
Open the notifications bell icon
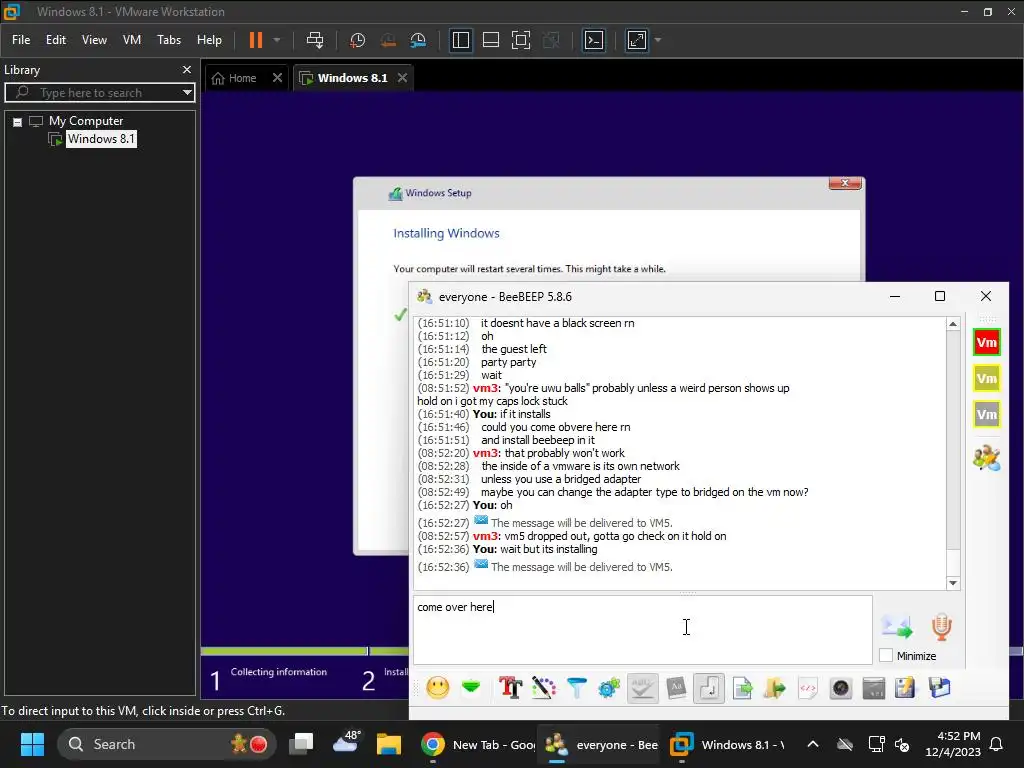(x=997, y=744)
